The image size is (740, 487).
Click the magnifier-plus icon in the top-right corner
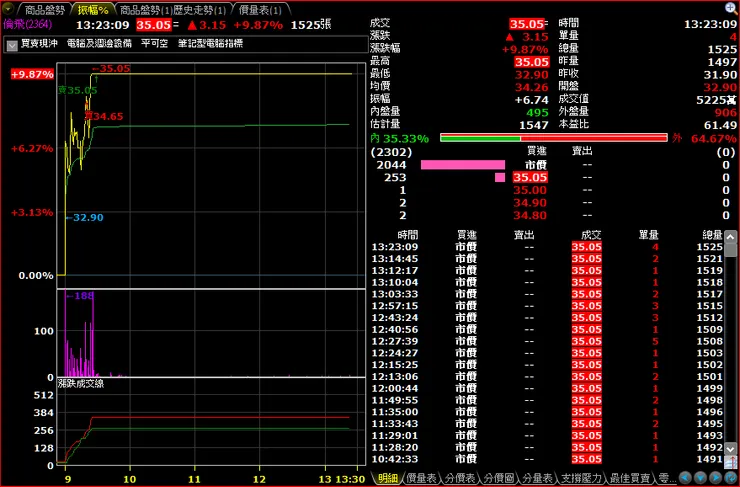tap(732, 8)
